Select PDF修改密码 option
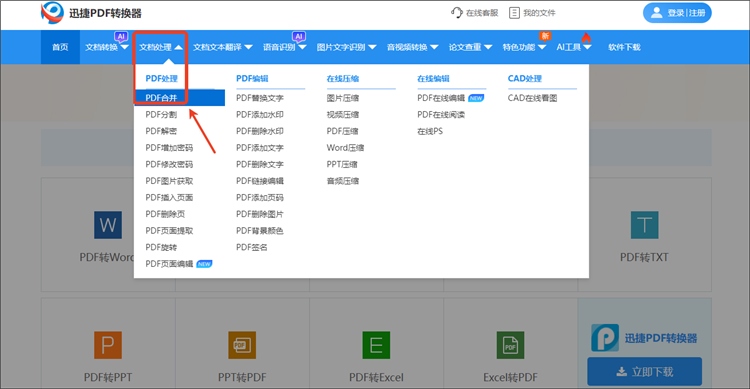 [169, 164]
